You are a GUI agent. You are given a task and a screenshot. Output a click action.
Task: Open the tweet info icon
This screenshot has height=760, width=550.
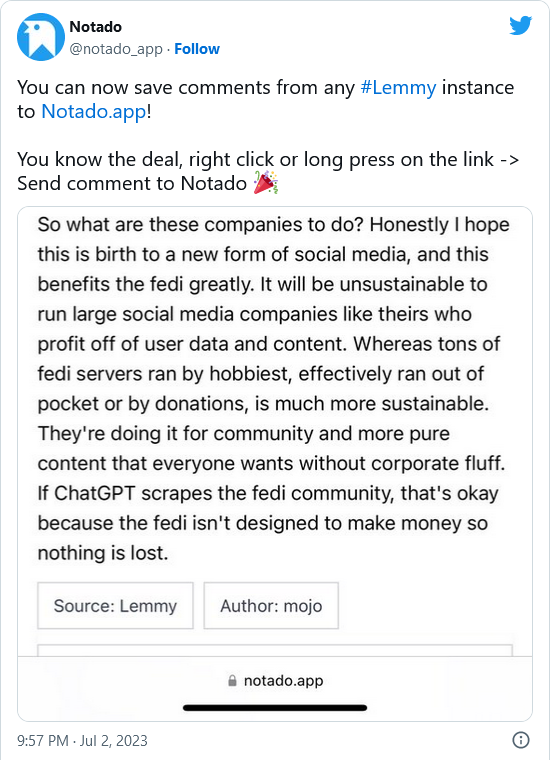(x=521, y=740)
